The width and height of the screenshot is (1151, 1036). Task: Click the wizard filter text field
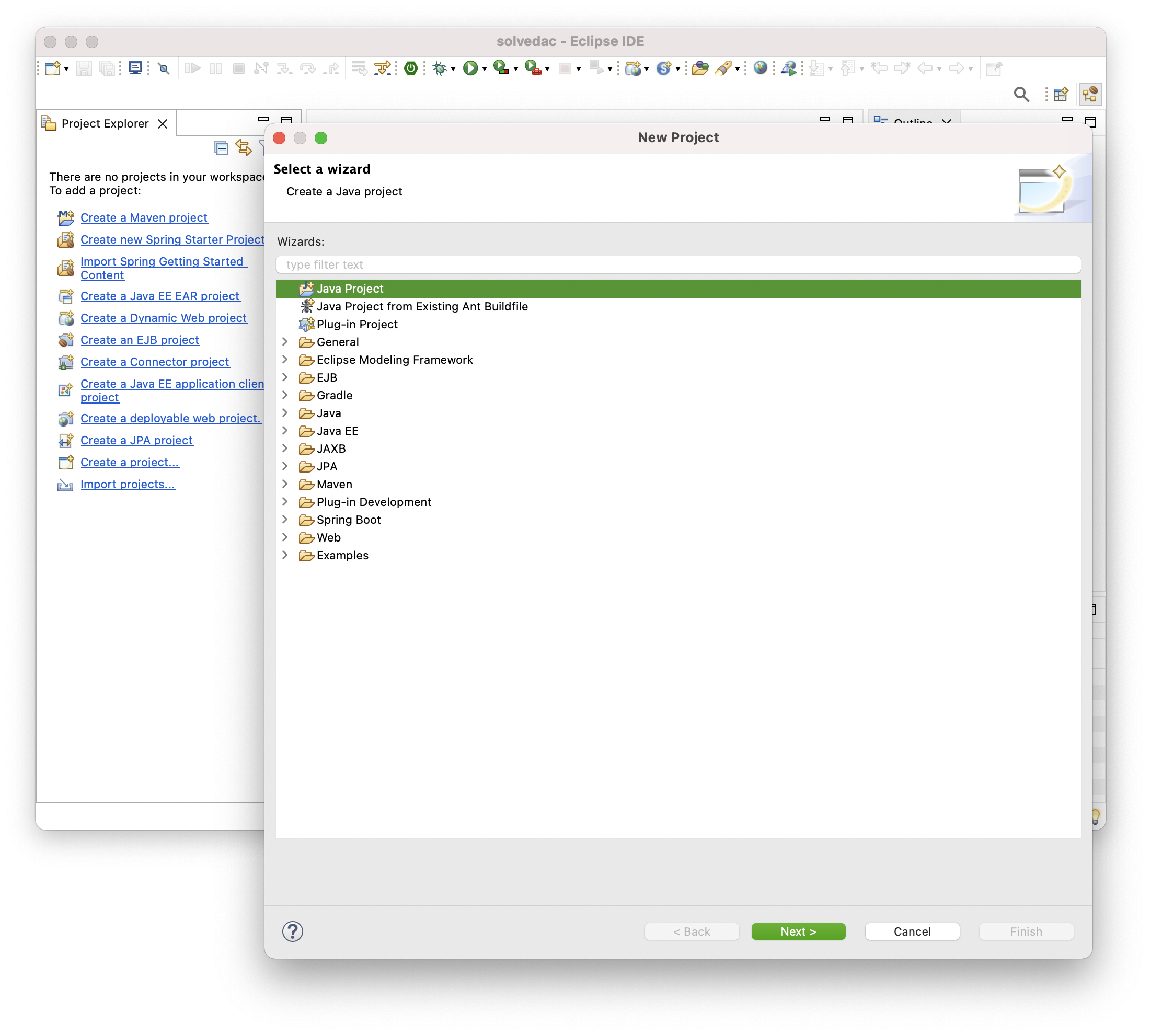(677, 264)
